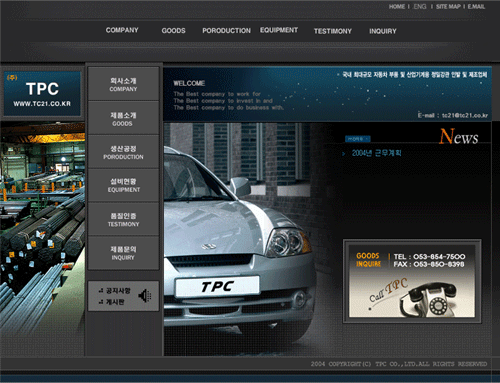The image size is (500, 383).
Task: Open GOODS in top navigation
Action: [x=173, y=31]
